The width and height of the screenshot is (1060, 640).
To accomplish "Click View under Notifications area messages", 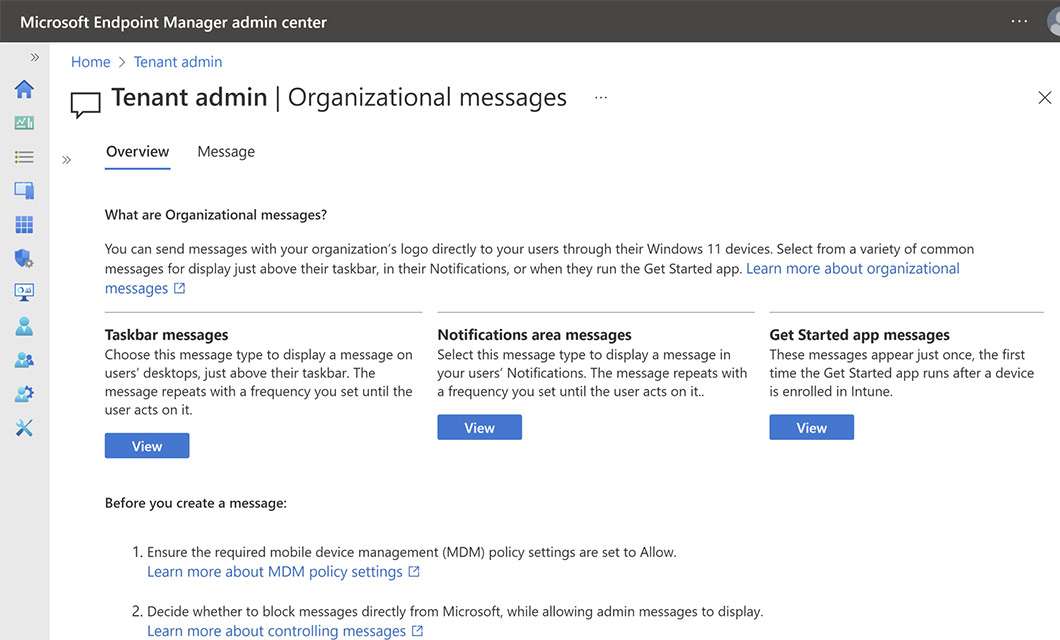I will (x=479, y=428).
